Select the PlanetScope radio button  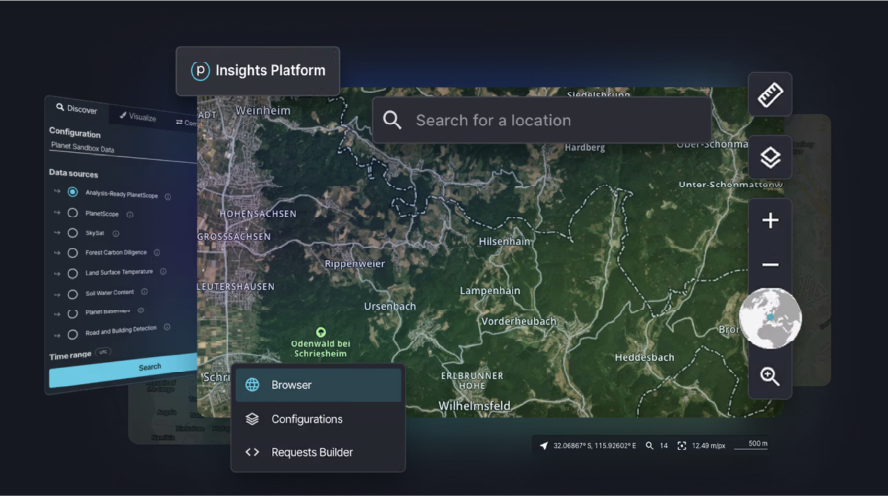click(x=72, y=213)
